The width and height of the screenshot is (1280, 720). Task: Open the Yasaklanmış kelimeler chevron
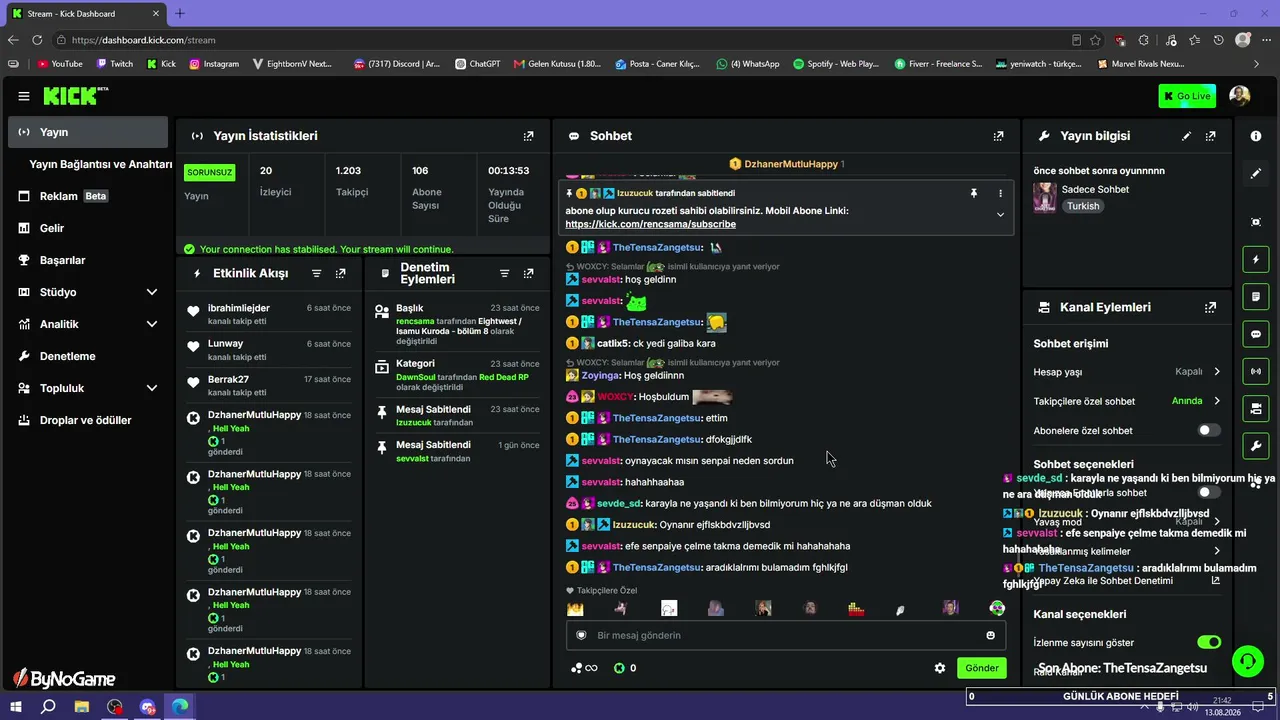(x=1217, y=551)
